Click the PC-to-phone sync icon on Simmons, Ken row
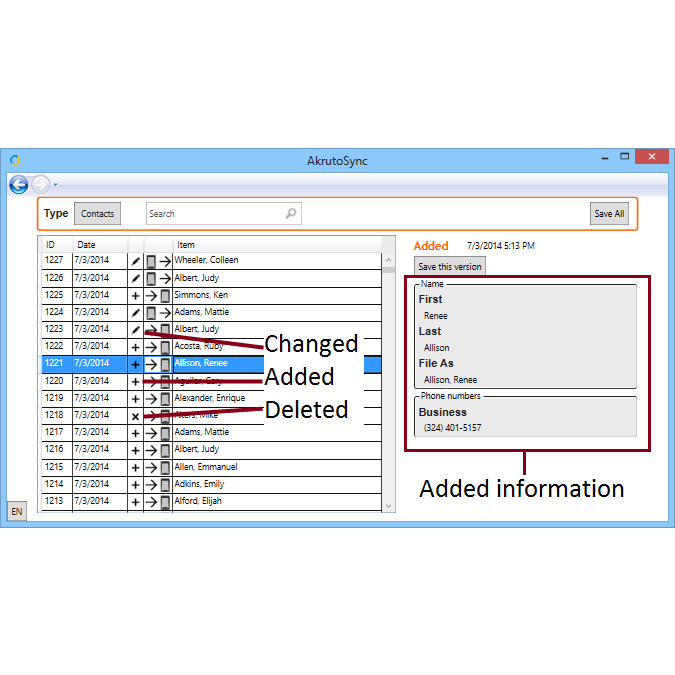 point(158,296)
